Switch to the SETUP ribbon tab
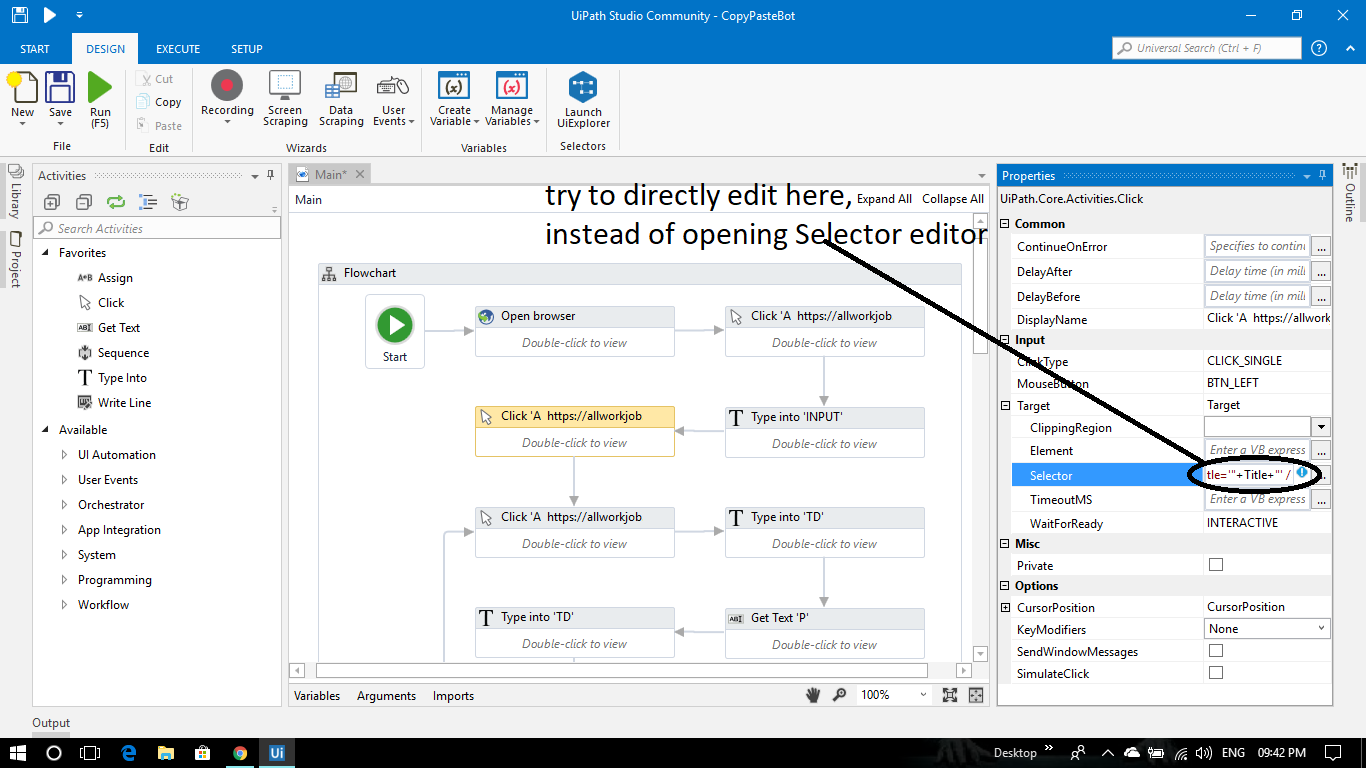The image size is (1366, 768). [x=247, y=49]
